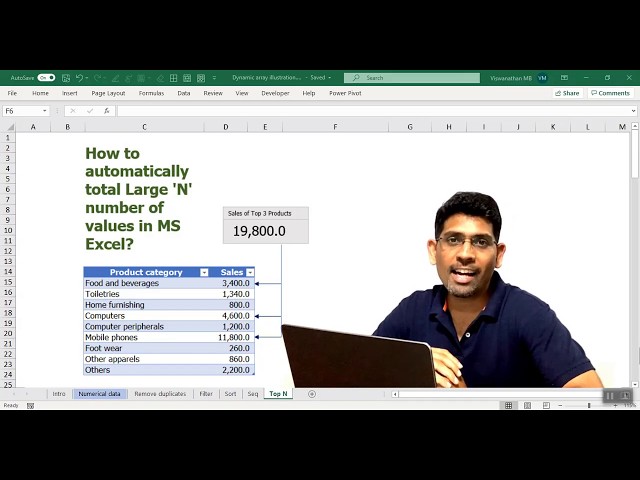Image resolution: width=640 pixels, height=480 pixels.
Task: Click the Enter checkmark icon in formula bar
Action: click(90, 111)
